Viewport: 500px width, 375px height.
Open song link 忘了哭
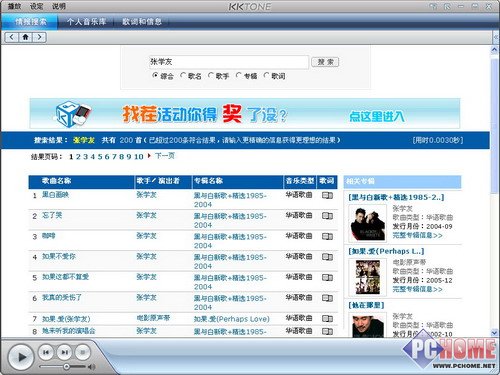pos(52,215)
